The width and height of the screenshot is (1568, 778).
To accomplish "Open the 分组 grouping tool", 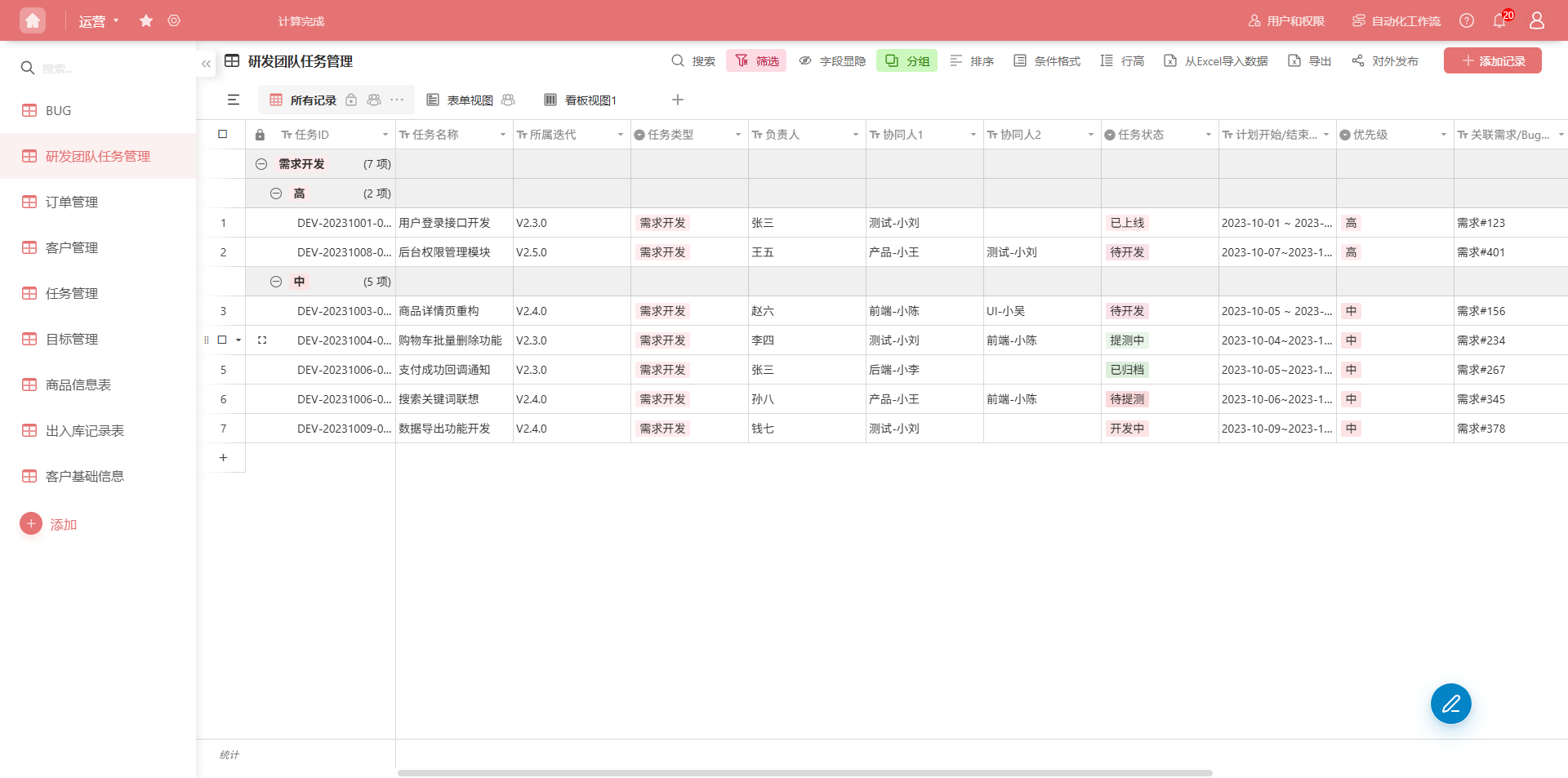I will point(907,60).
